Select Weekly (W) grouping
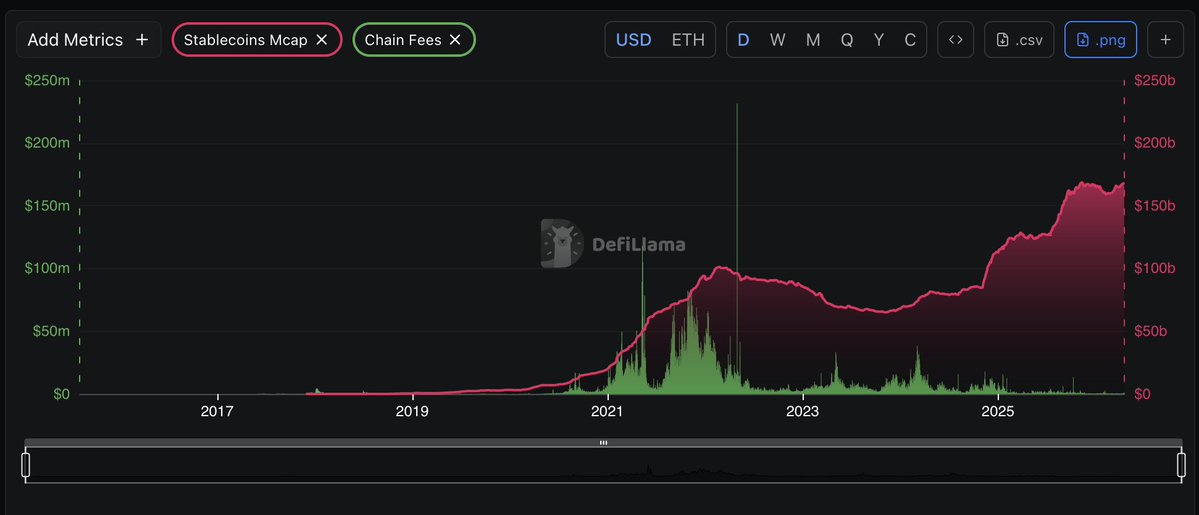This screenshot has width=1199, height=515. (x=777, y=40)
